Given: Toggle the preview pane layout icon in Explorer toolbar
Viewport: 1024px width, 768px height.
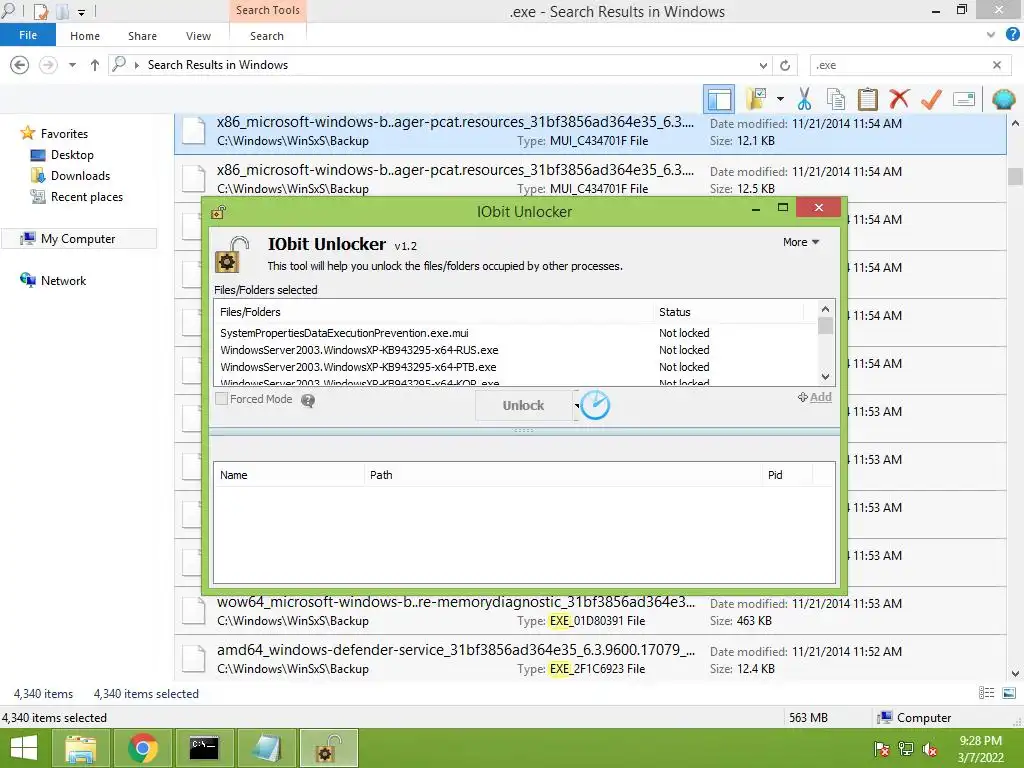Looking at the screenshot, I should 719,99.
